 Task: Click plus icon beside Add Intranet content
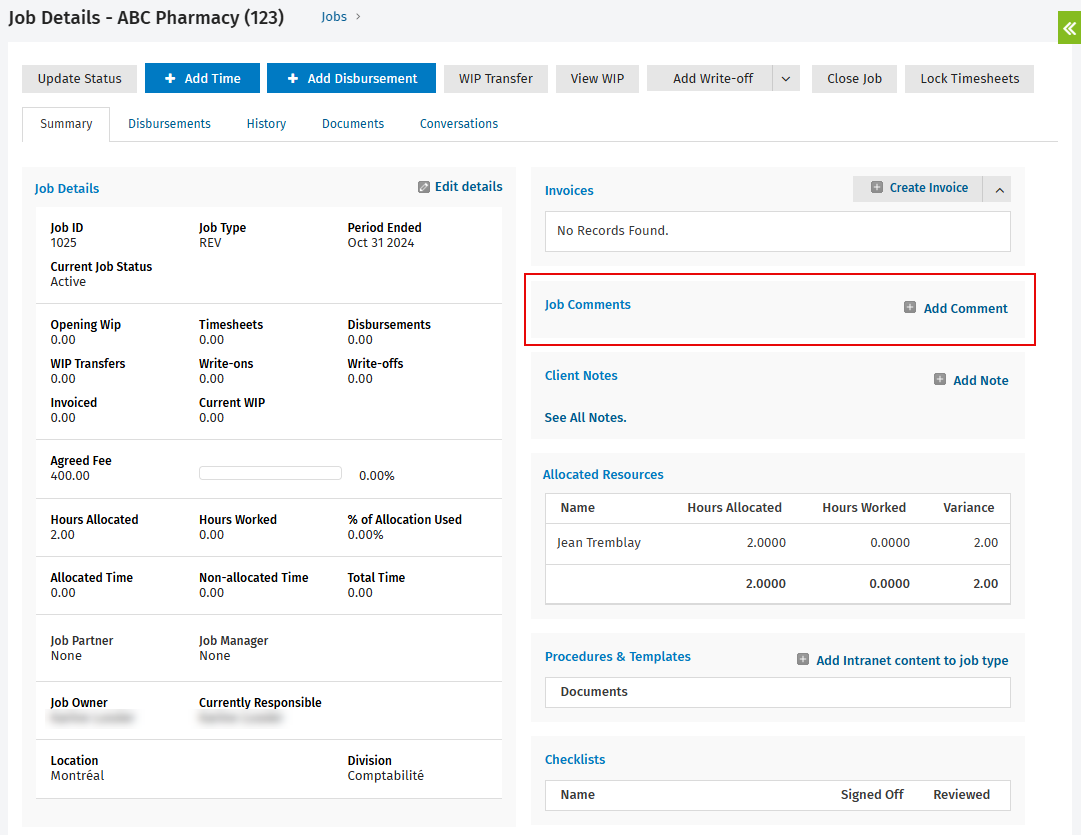(802, 659)
